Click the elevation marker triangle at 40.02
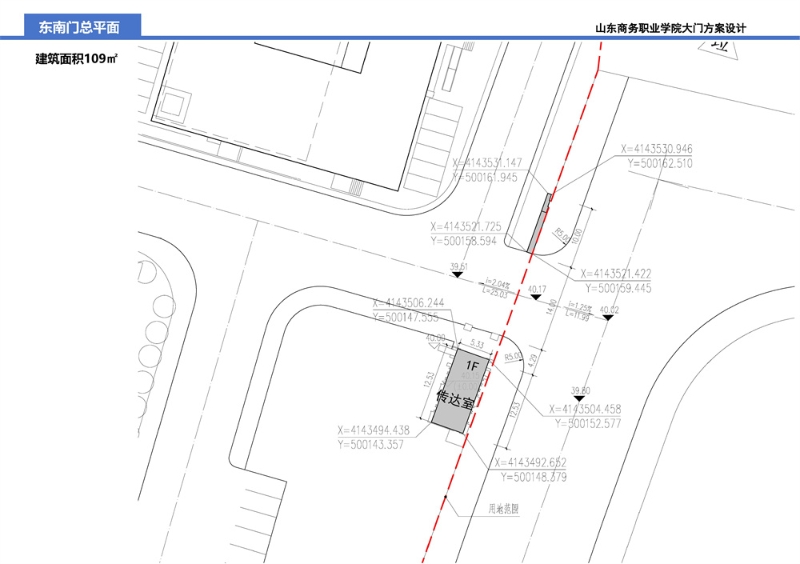Image resolution: width=800 pixels, height=564 pixels. click(608, 317)
